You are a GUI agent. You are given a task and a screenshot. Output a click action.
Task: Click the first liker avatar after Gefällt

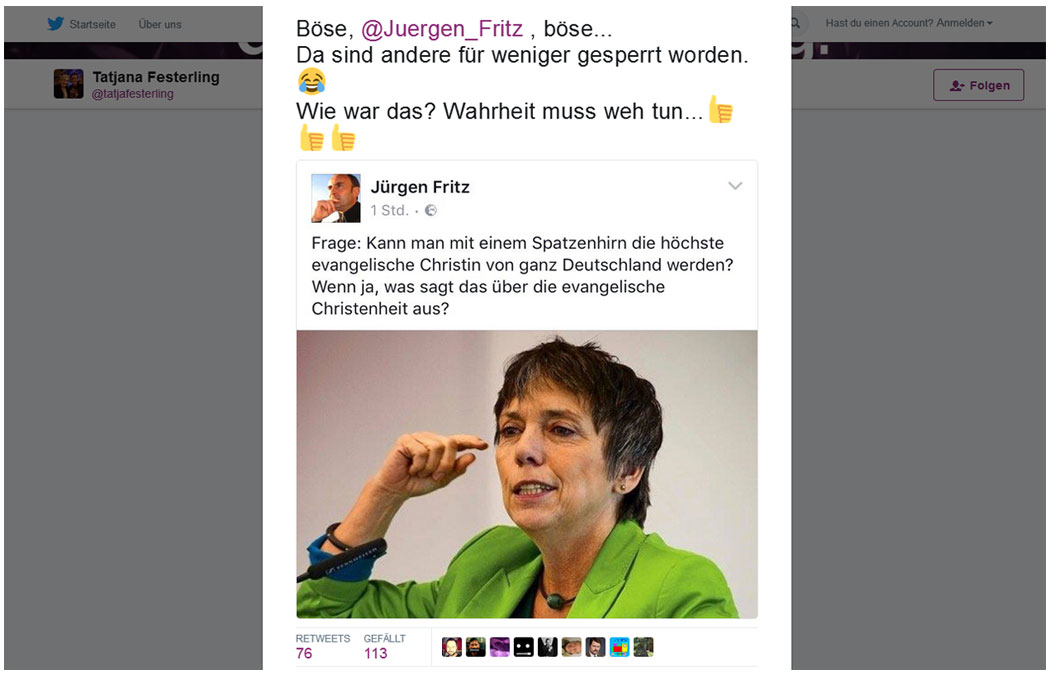point(452,647)
